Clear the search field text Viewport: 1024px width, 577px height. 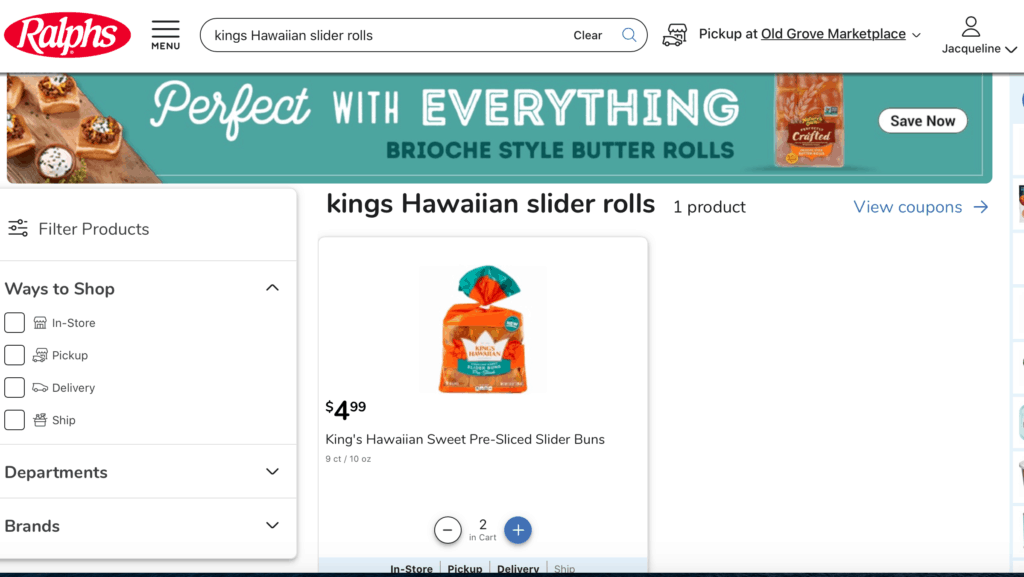(x=587, y=35)
